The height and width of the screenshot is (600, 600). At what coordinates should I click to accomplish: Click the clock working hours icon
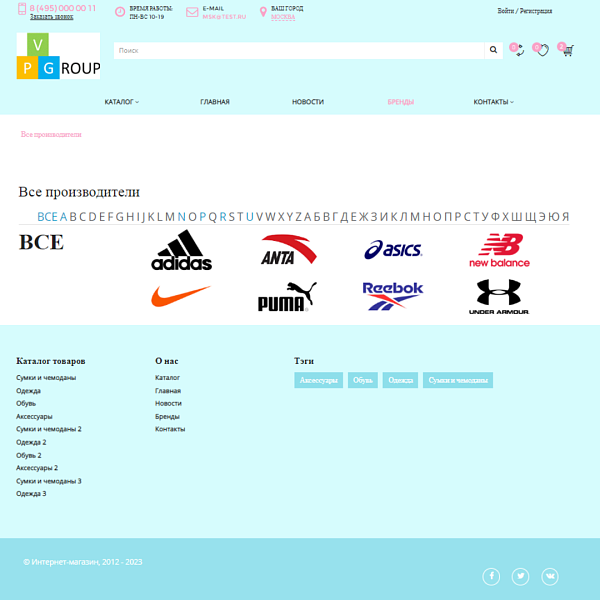pos(120,12)
